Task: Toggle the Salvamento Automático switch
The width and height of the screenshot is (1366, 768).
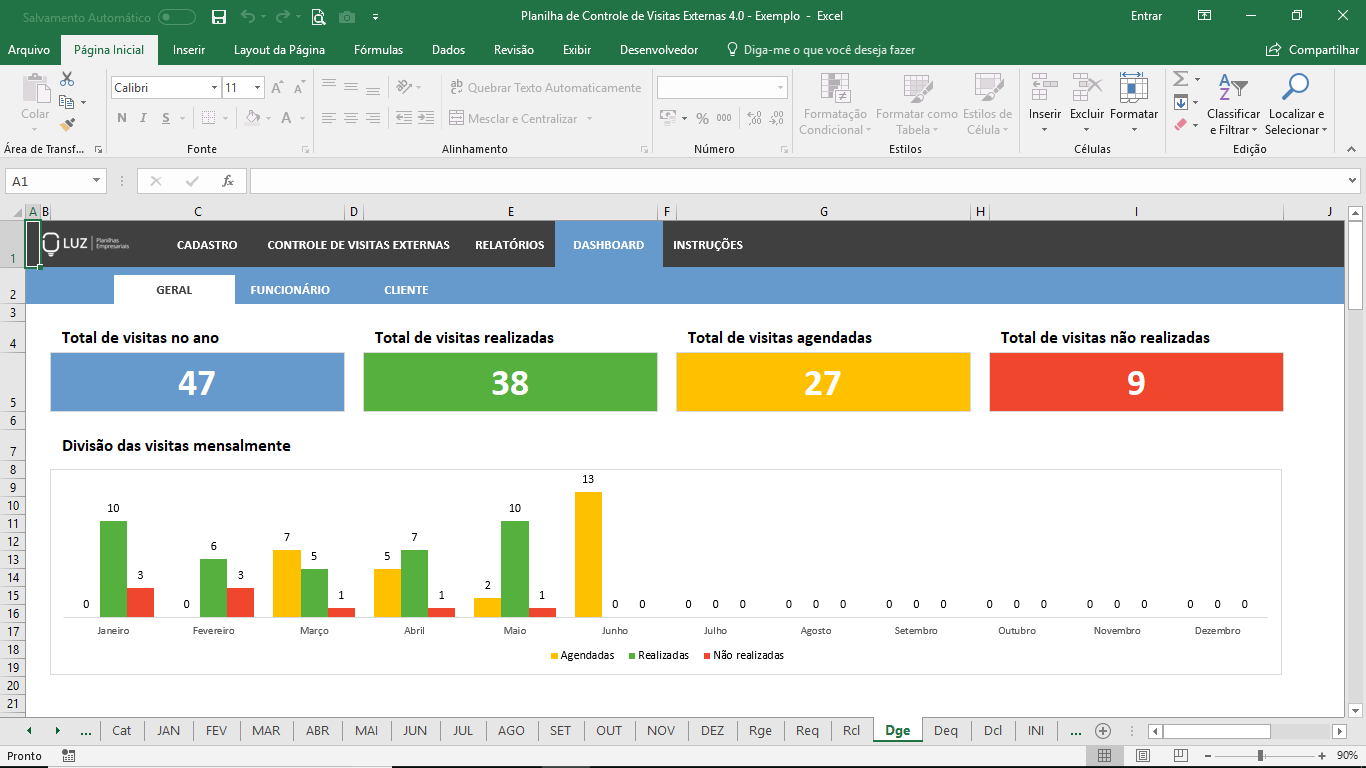Action: [x=177, y=16]
